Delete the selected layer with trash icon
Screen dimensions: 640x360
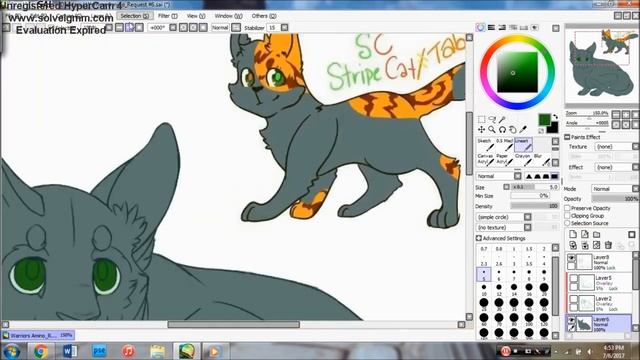coord(608,245)
